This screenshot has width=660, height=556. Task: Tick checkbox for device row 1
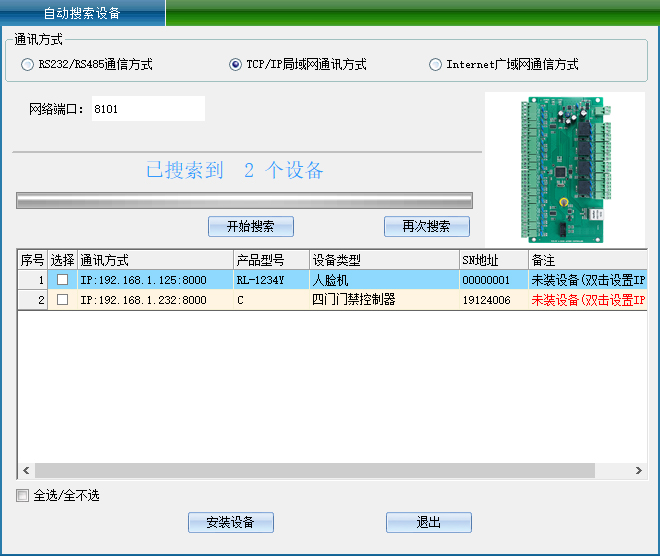click(x=62, y=279)
